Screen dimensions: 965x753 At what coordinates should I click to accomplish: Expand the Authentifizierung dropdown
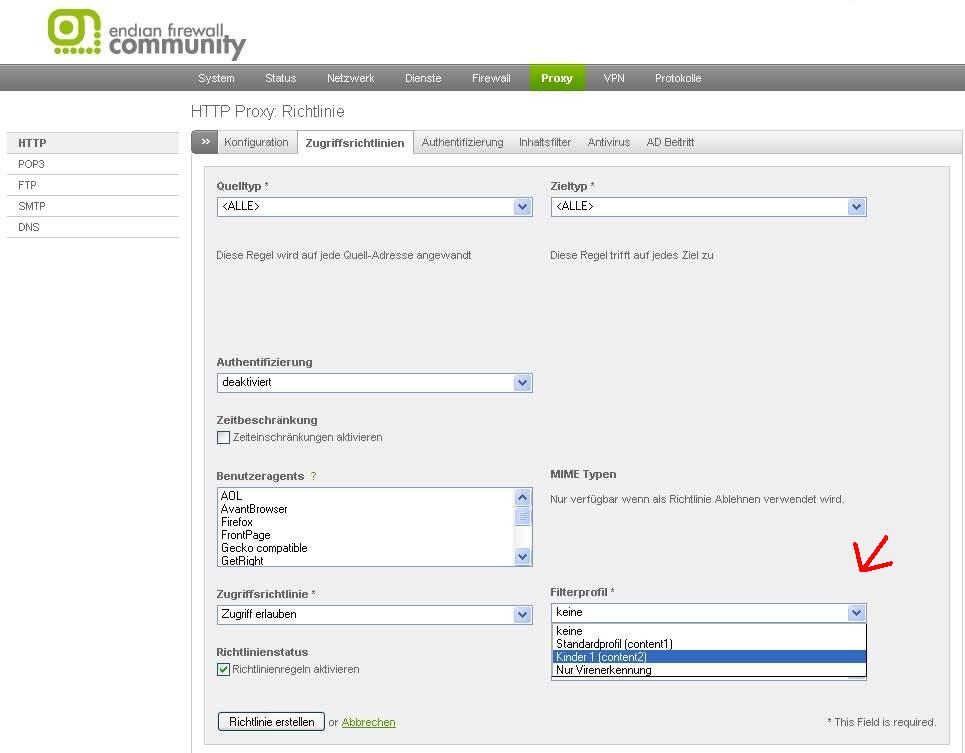click(374, 383)
